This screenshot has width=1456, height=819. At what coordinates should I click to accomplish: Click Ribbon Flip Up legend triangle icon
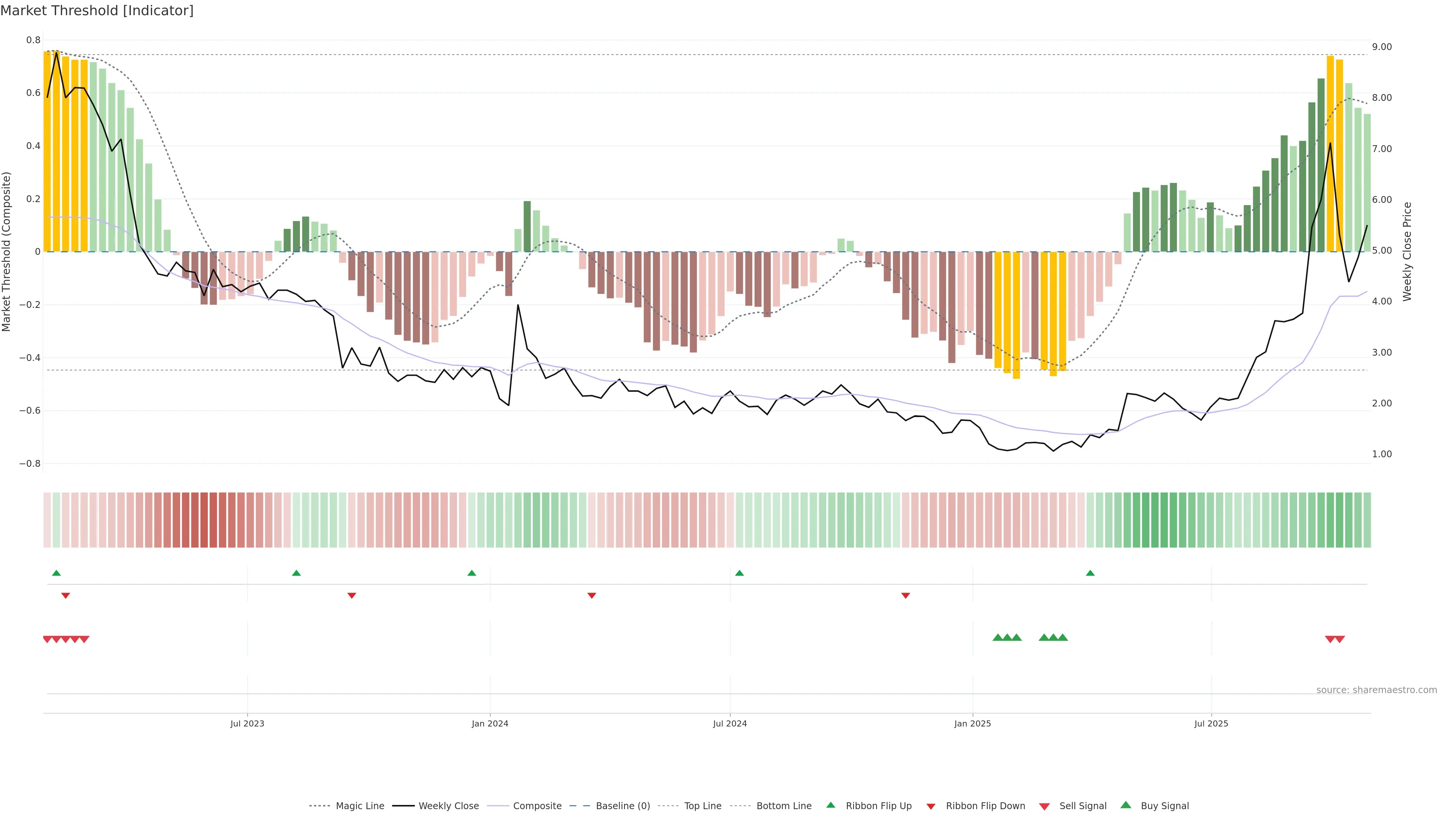[830, 805]
